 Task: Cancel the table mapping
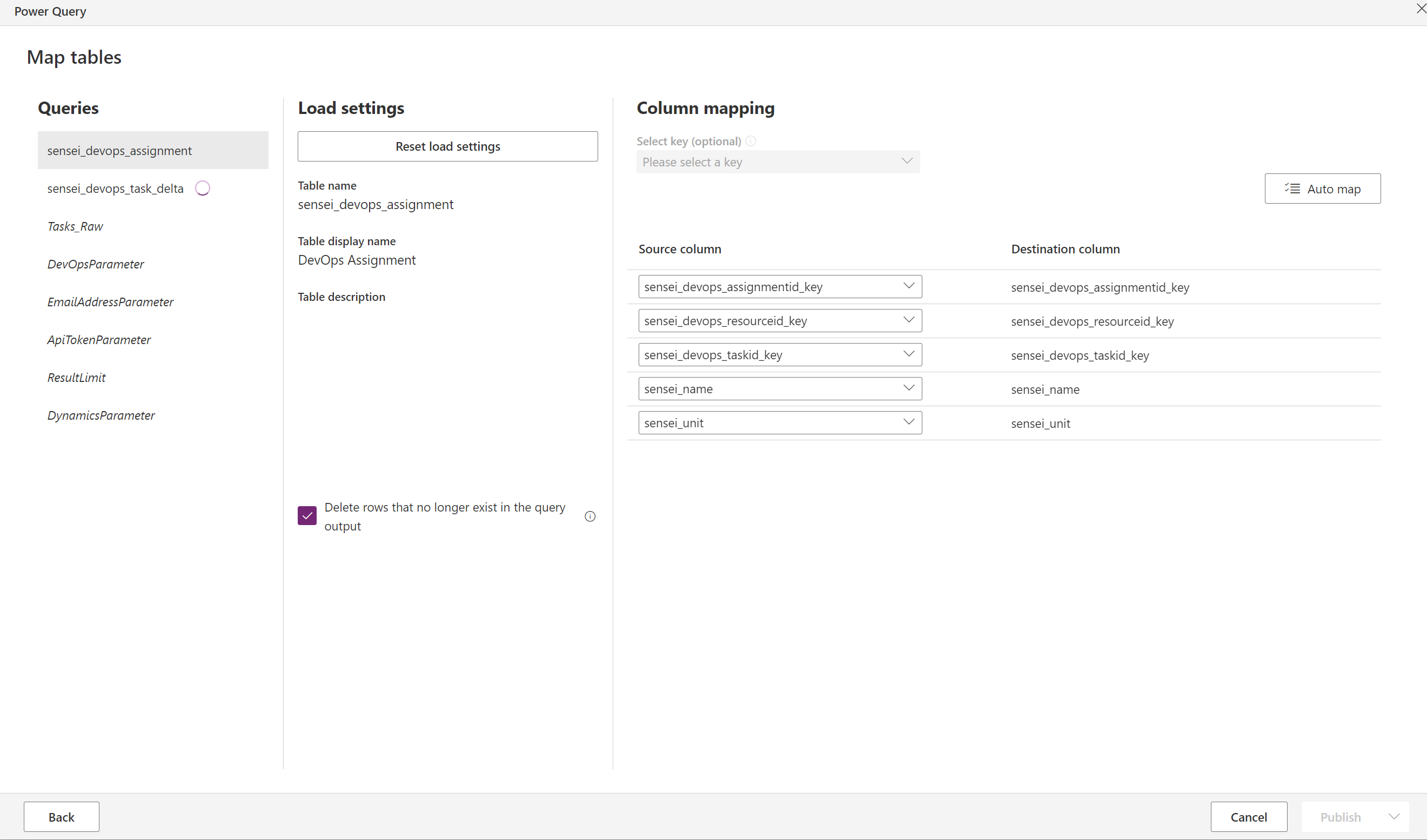click(x=1249, y=816)
